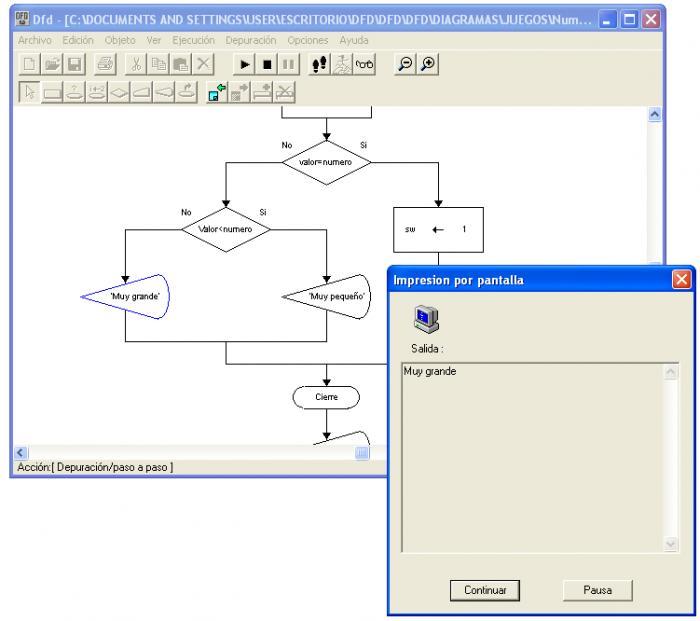Click the Save floppy disk icon
Image resolution: width=700 pixels, height=621 pixels.
74,64
